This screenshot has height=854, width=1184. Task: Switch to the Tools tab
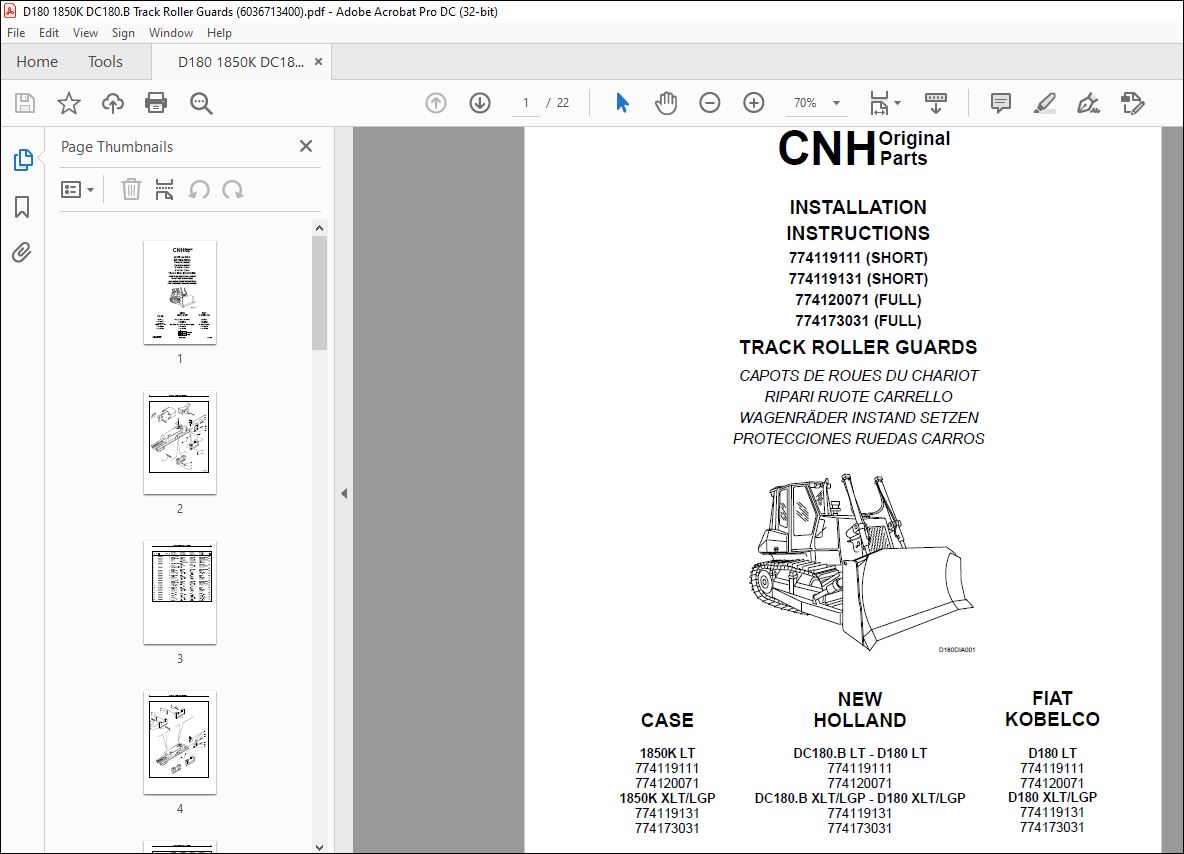tap(105, 62)
